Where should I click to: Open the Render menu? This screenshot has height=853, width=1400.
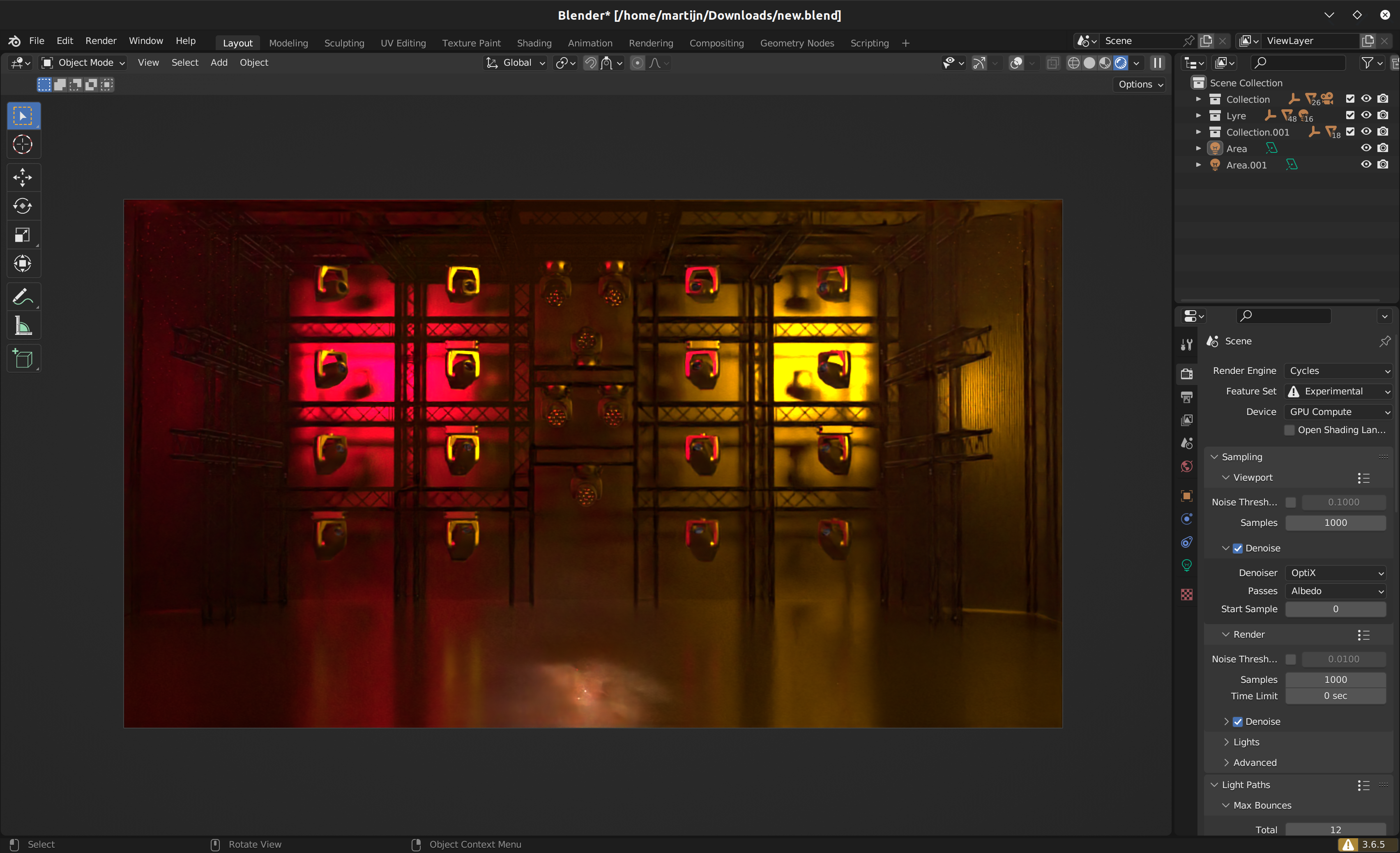(101, 41)
